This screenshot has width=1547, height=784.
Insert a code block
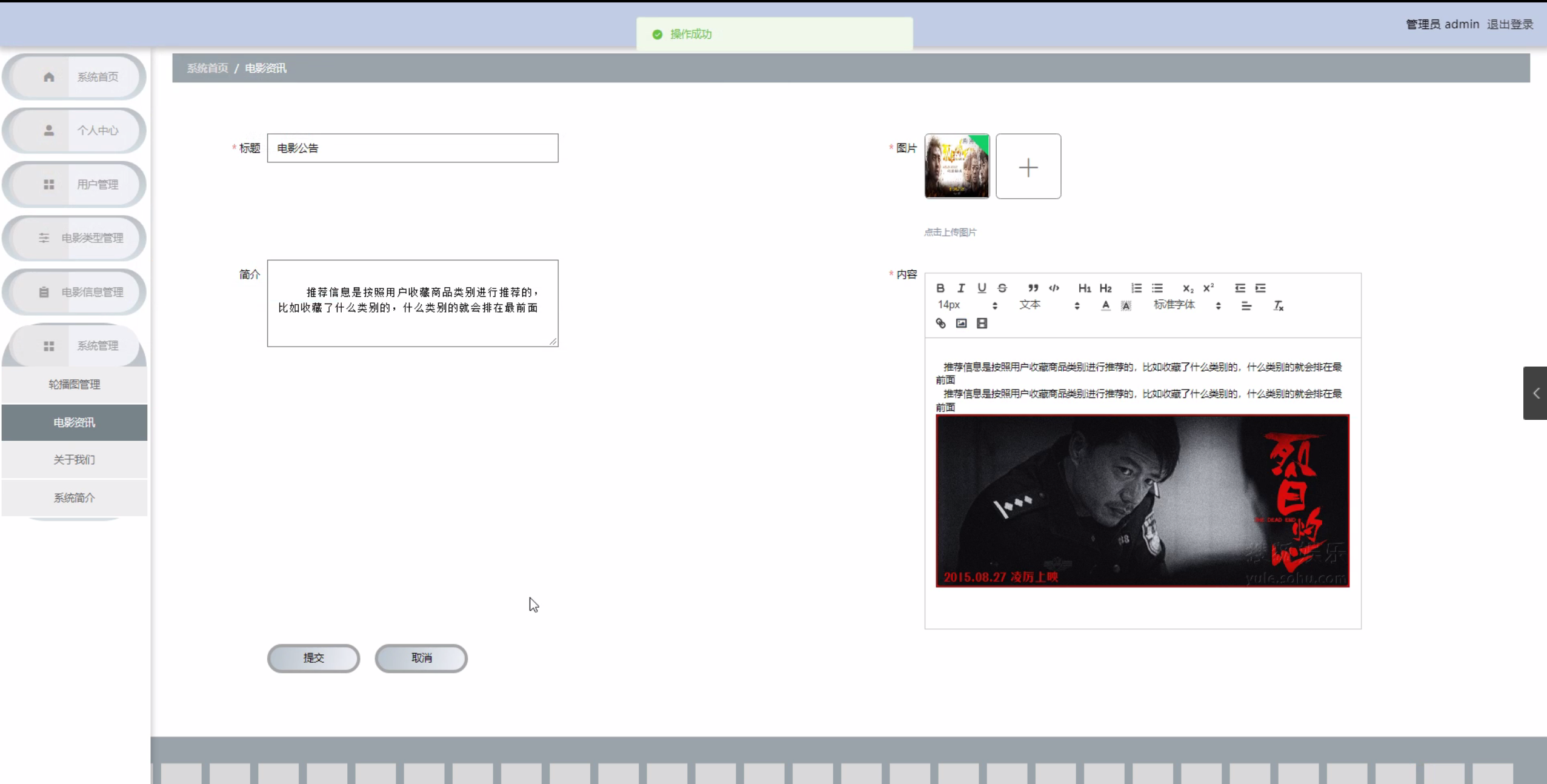(1054, 288)
